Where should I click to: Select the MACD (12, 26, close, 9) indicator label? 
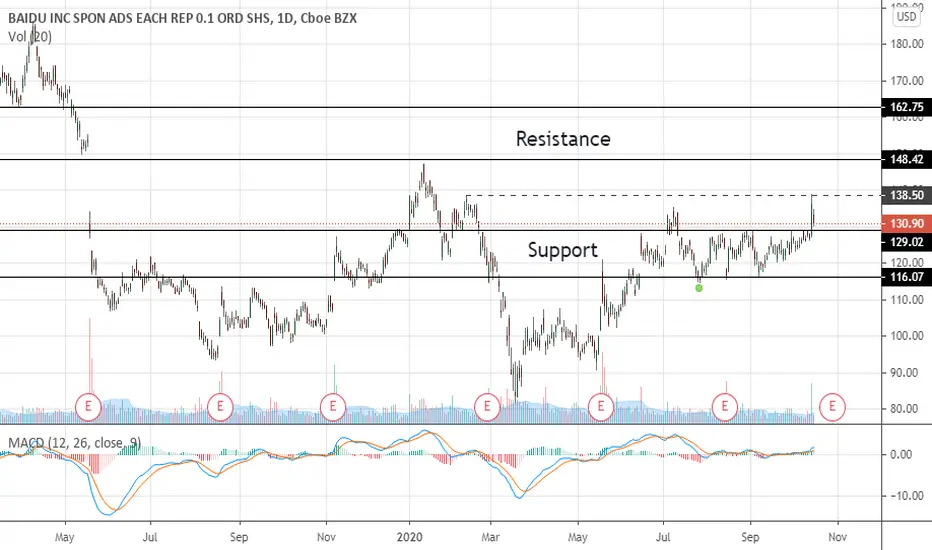74,443
